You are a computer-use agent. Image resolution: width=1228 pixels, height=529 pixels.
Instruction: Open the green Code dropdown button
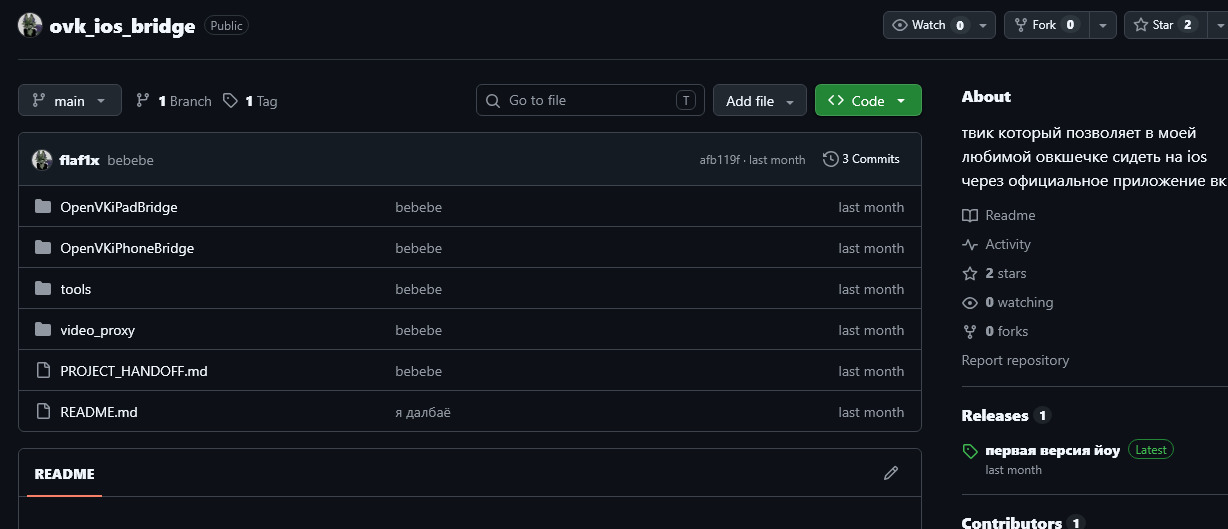pyautogui.click(x=868, y=100)
